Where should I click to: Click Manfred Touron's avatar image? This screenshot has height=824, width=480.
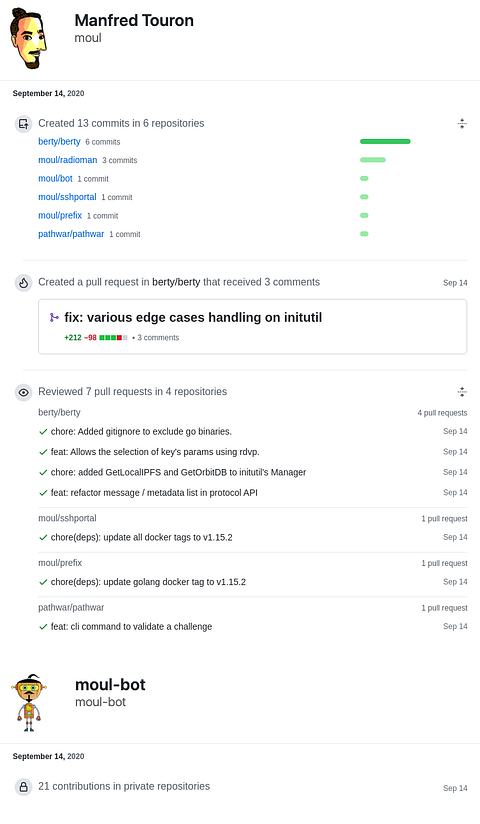(x=28, y=38)
